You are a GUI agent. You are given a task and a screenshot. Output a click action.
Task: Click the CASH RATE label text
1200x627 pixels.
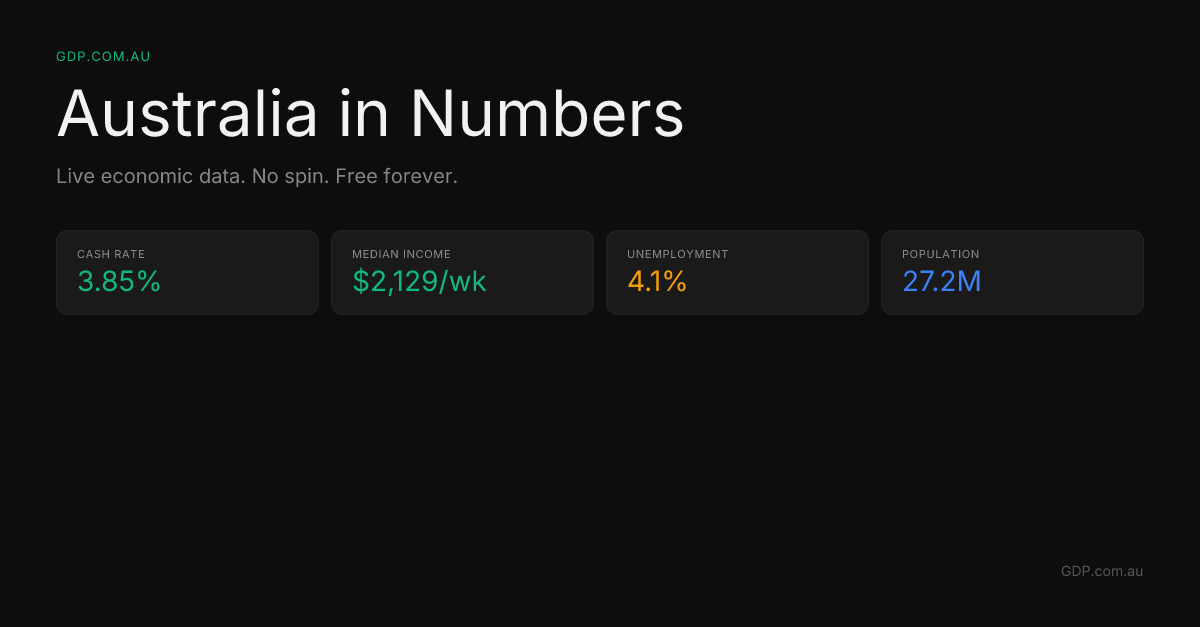coord(111,255)
